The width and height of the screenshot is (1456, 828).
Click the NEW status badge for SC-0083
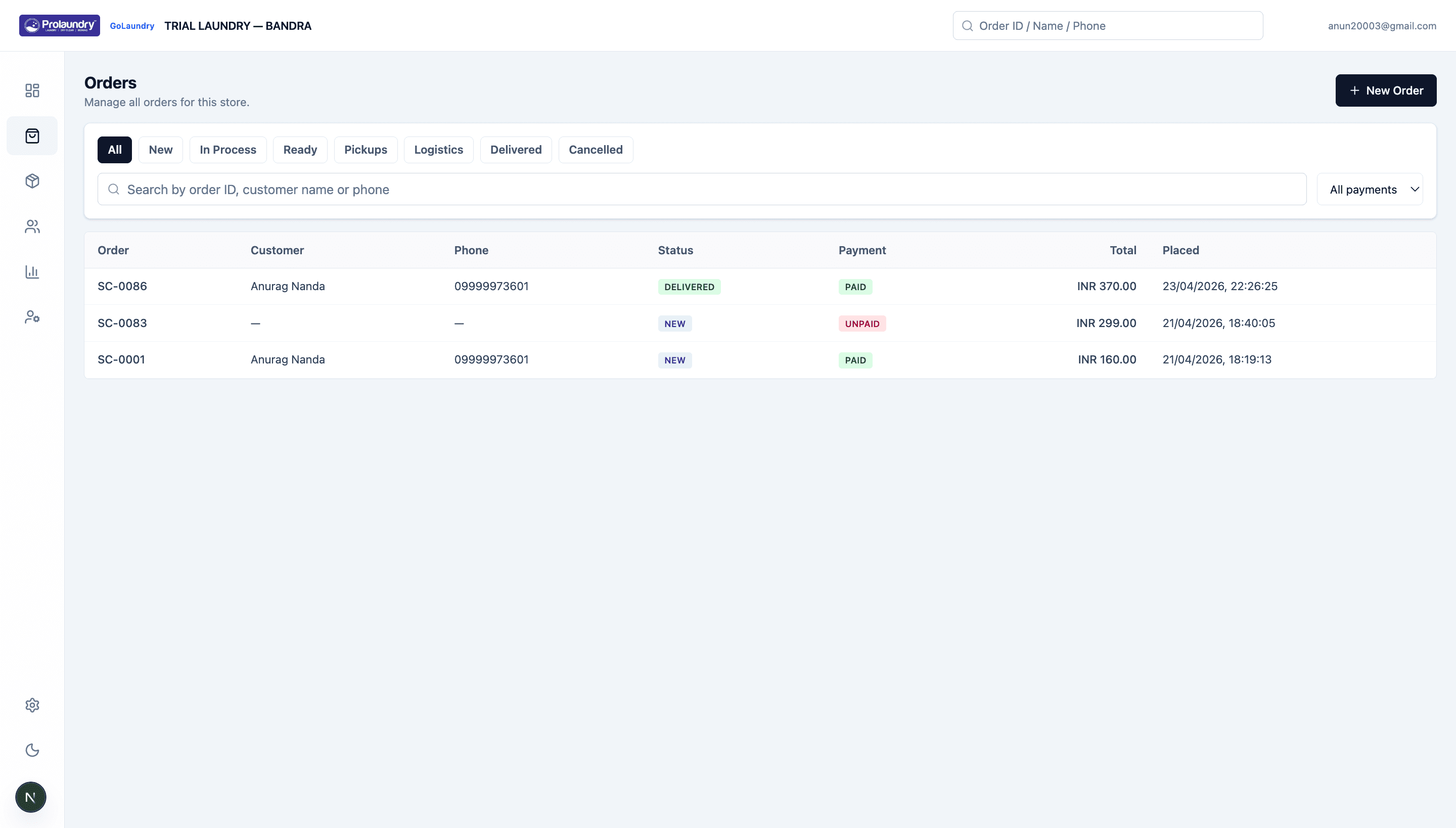tap(675, 324)
